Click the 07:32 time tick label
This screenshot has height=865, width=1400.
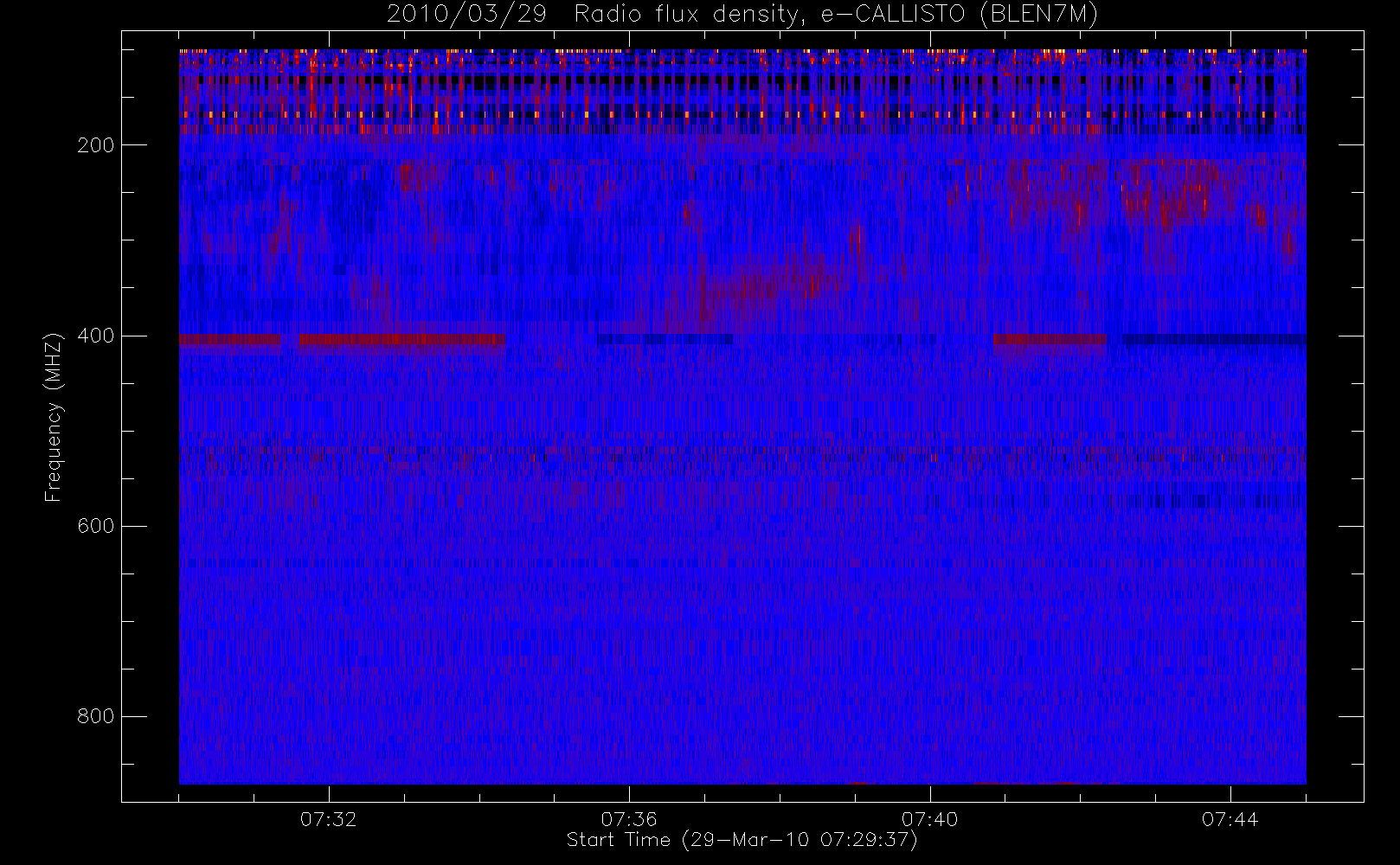[x=329, y=819]
